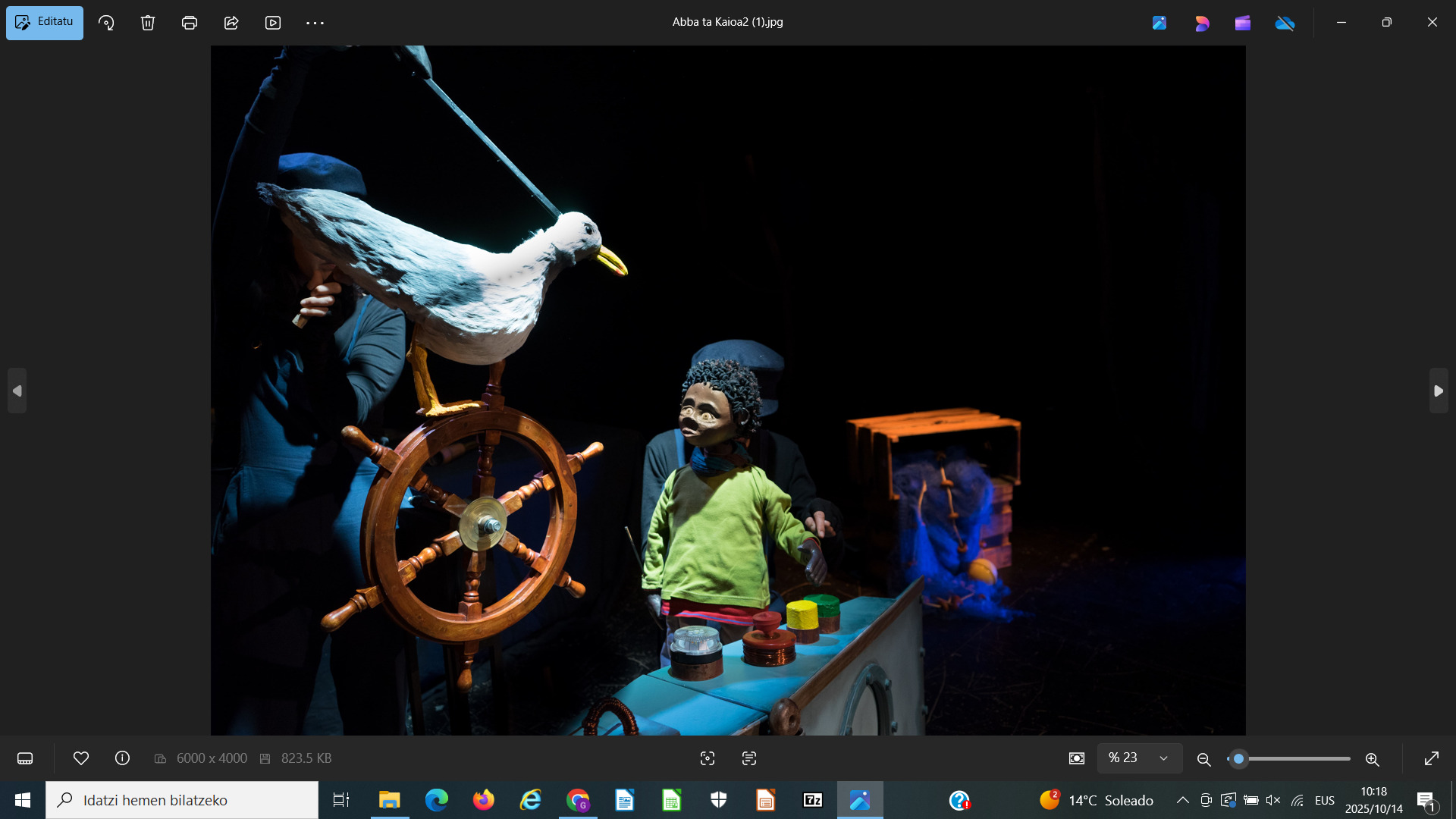This screenshot has height=819, width=1456.
Task: Click the zoom slider handle
Action: (x=1238, y=758)
